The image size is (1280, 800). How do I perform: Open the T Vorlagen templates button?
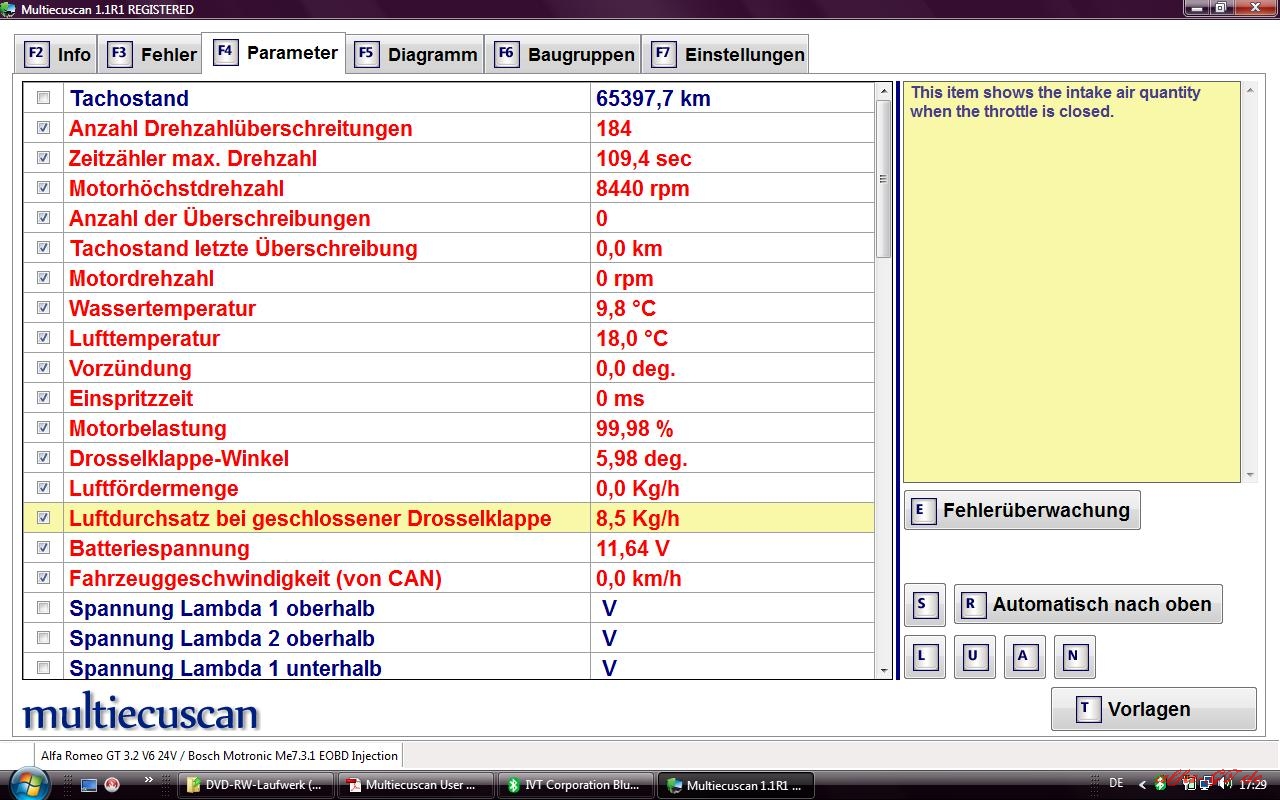point(1153,709)
